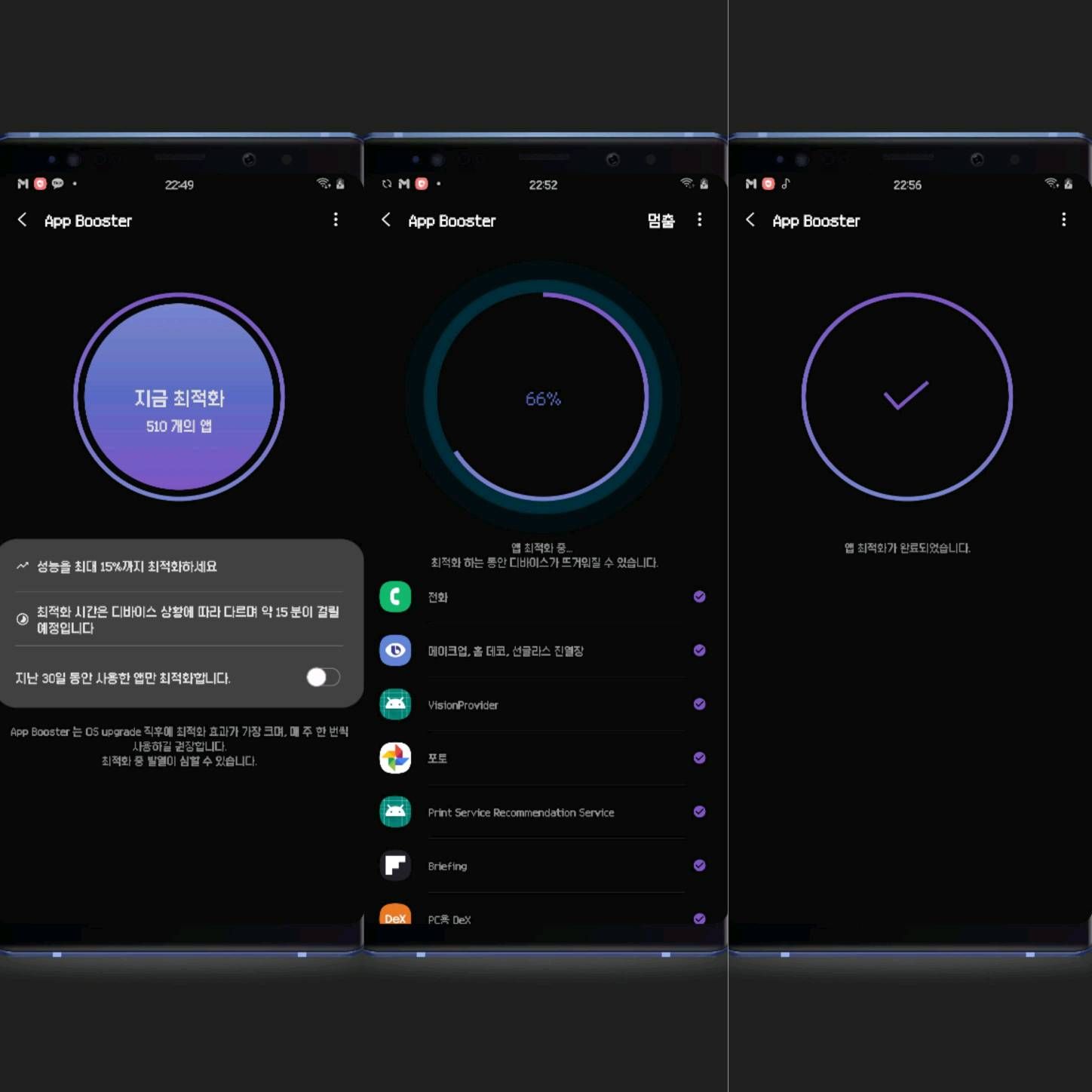Open more options menu on 22:52 screen
The width and height of the screenshot is (1092, 1092).
[700, 219]
